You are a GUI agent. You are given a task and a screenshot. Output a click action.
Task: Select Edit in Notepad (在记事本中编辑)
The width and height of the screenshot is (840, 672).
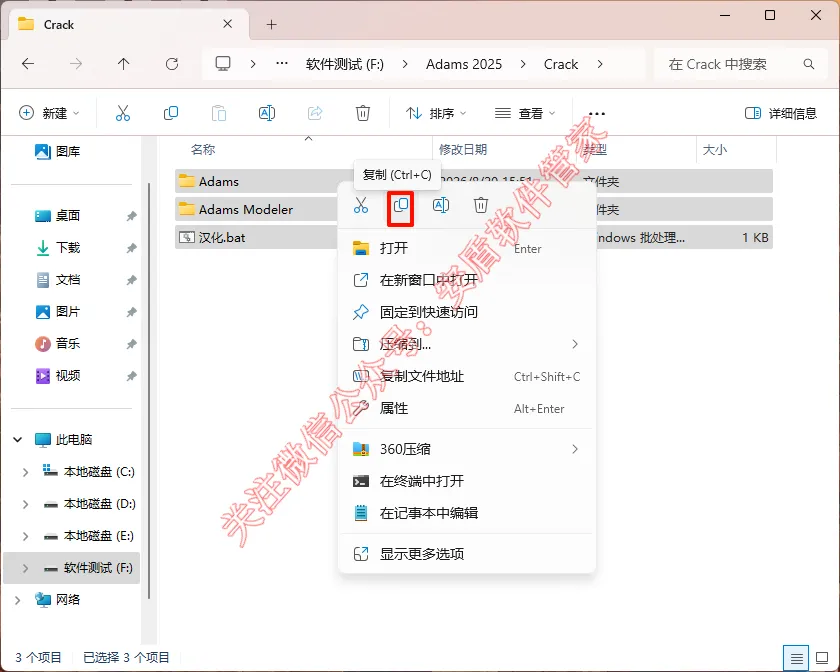[x=467, y=513]
